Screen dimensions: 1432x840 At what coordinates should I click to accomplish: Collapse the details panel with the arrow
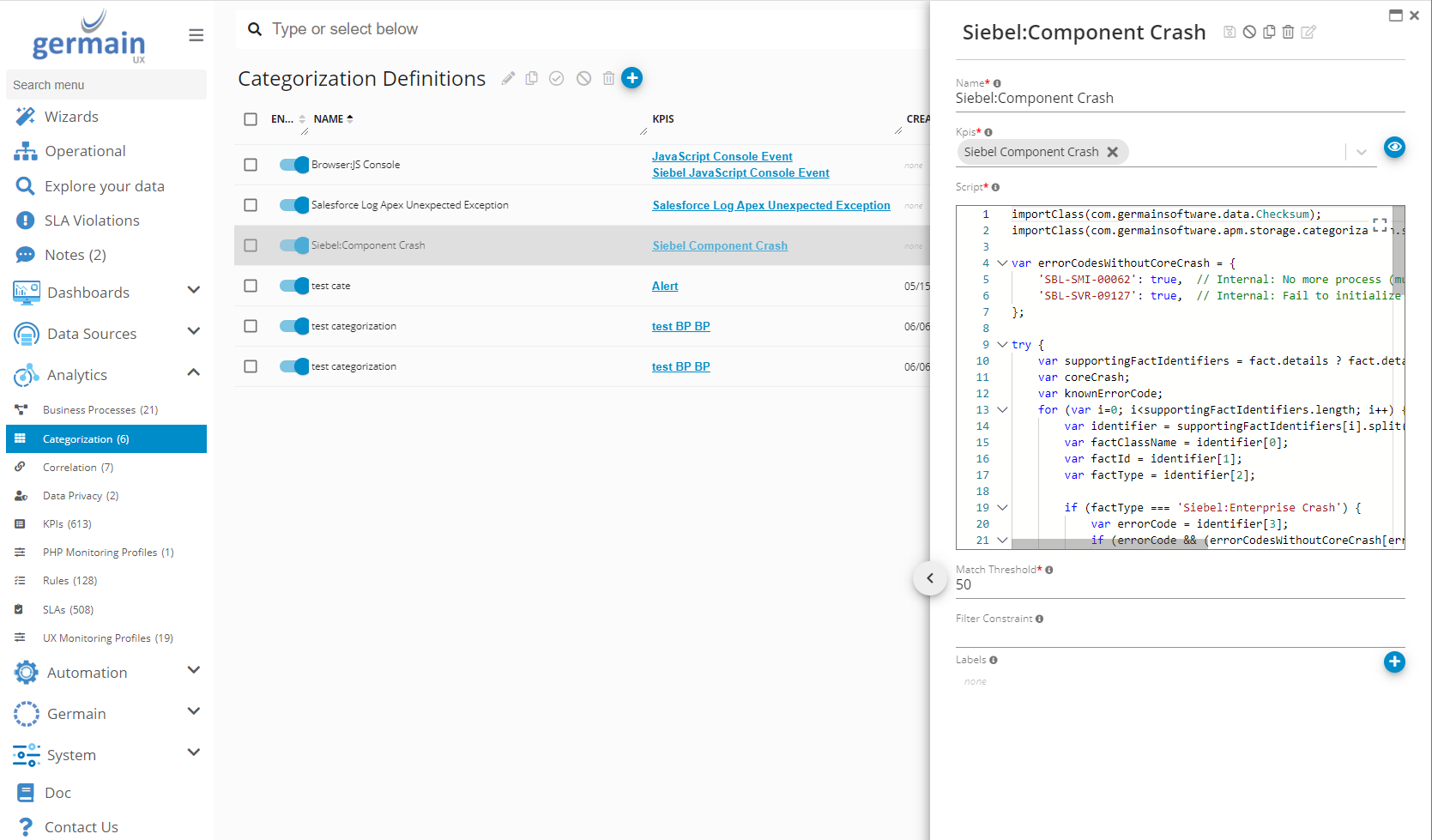click(930, 578)
